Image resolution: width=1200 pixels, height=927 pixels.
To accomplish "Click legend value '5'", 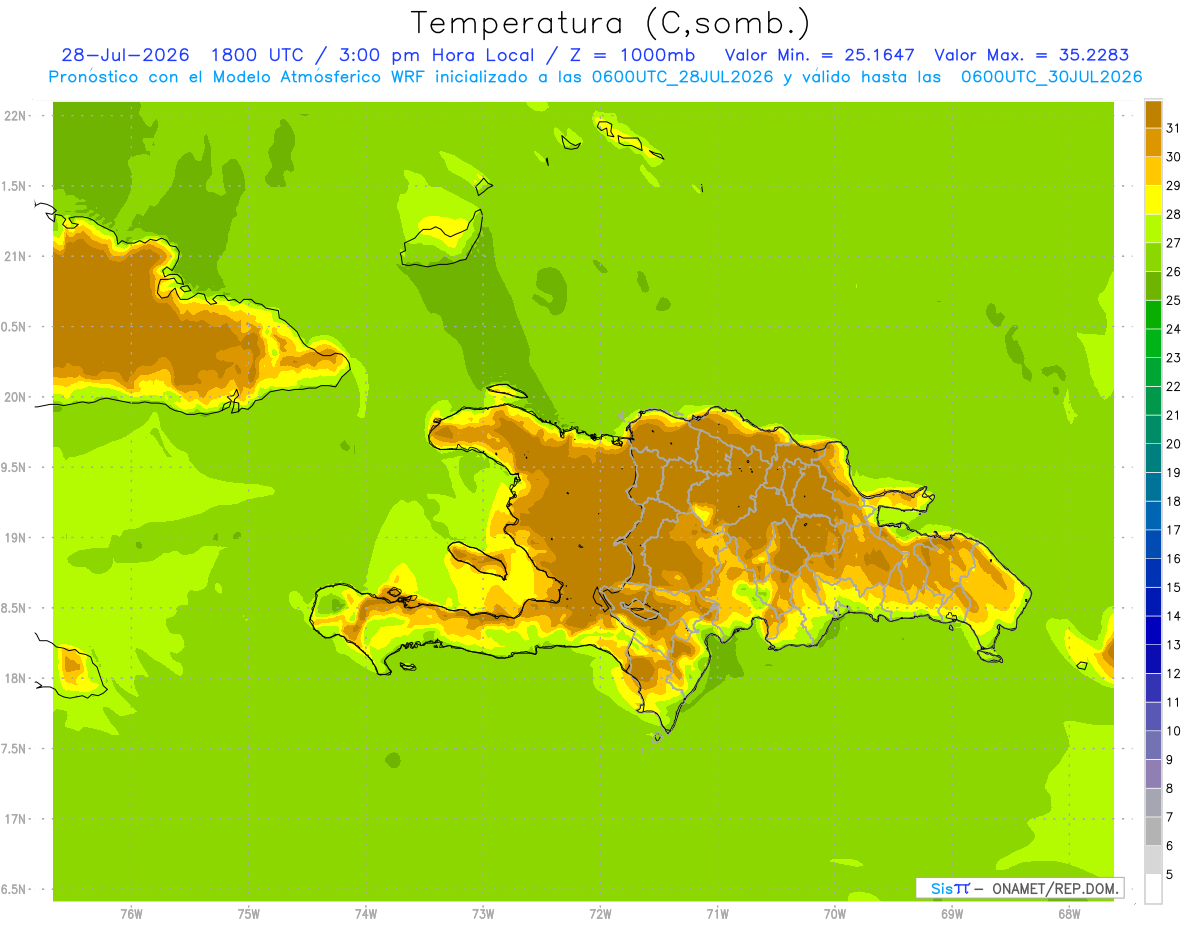I will click(1170, 874).
